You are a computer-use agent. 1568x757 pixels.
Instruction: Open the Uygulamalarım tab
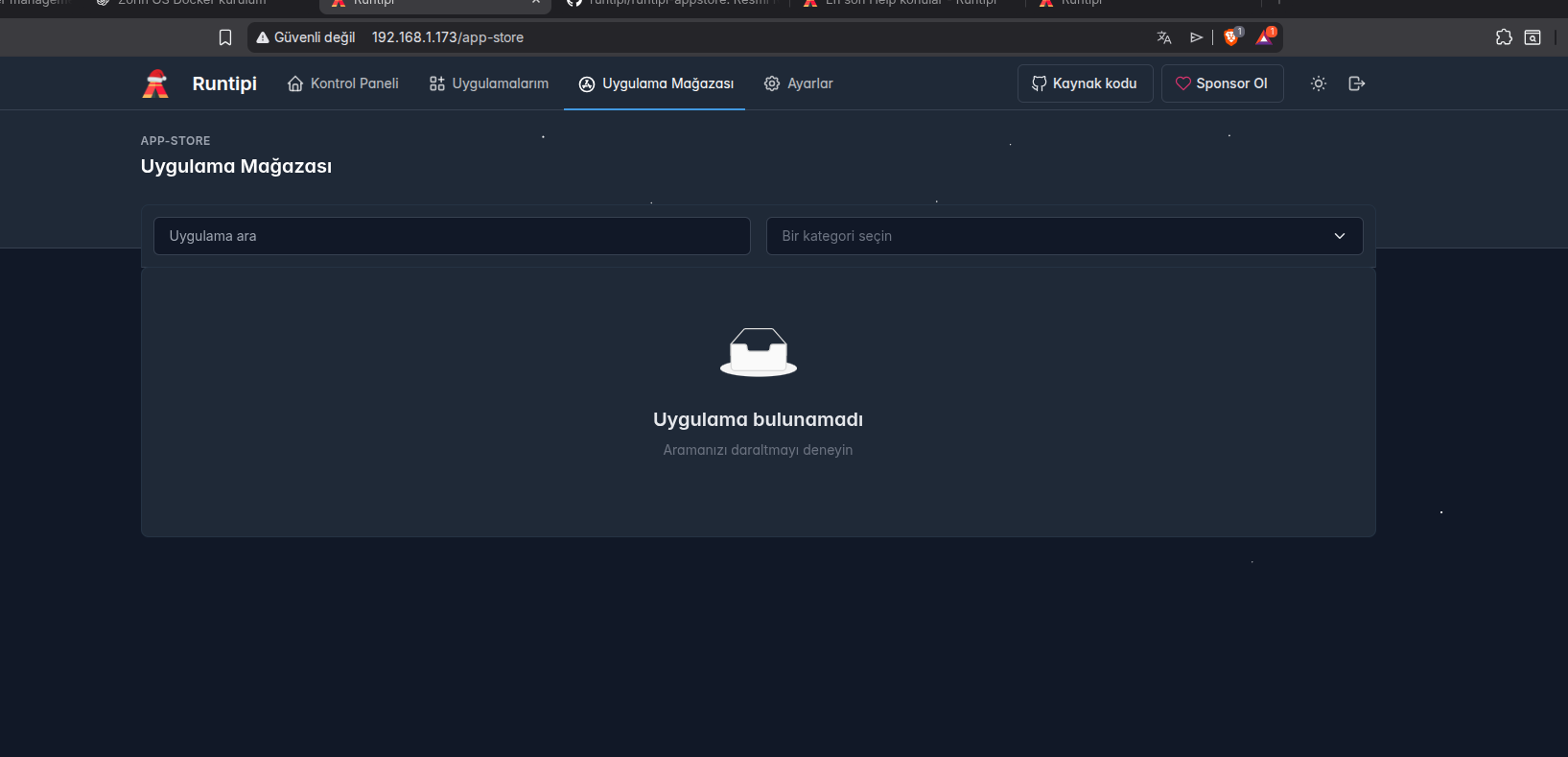coord(489,83)
